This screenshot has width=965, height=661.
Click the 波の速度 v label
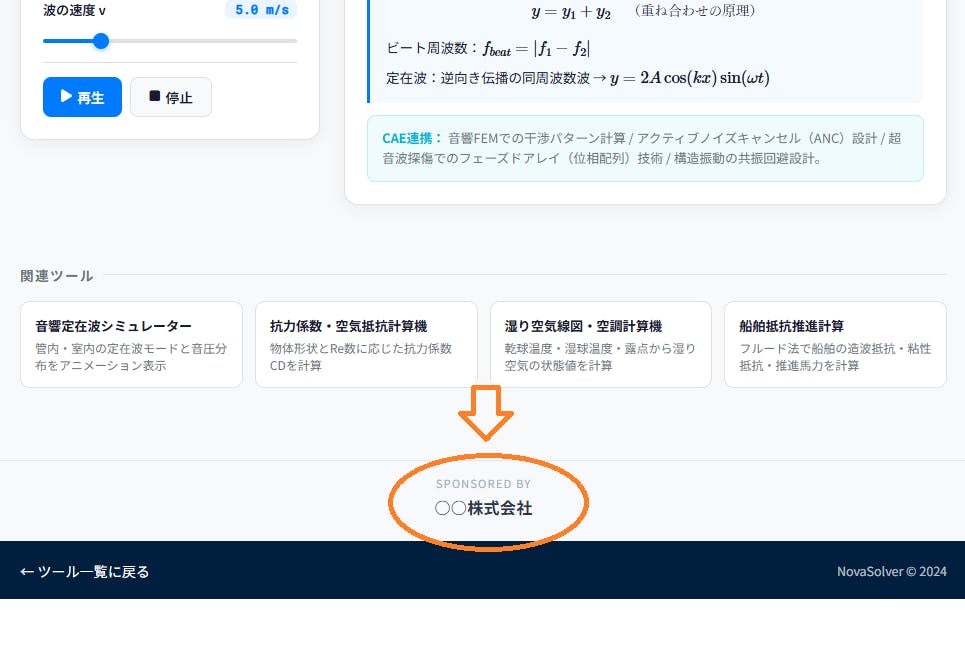click(x=75, y=10)
